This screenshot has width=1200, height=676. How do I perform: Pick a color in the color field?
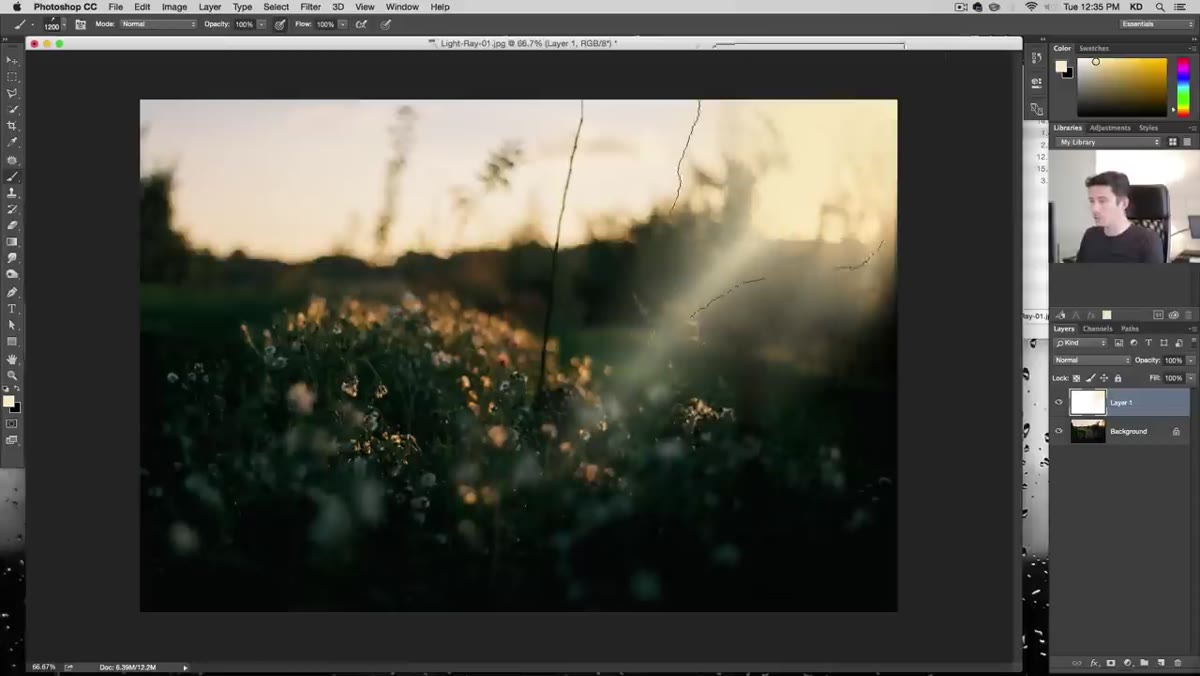tap(1122, 87)
